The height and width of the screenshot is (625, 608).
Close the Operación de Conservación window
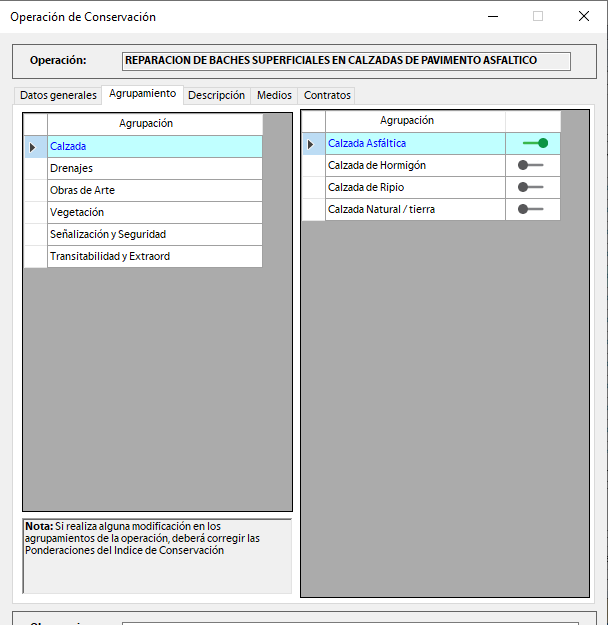pyautogui.click(x=584, y=16)
